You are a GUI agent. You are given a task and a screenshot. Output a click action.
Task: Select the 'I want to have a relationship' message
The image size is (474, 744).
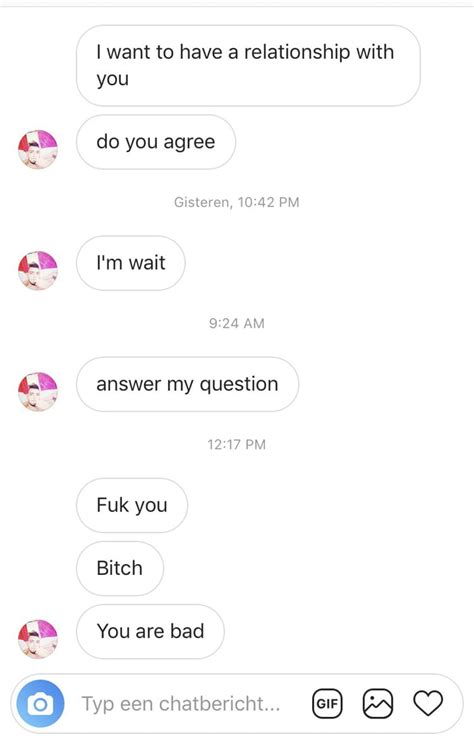pyautogui.click(x=248, y=65)
